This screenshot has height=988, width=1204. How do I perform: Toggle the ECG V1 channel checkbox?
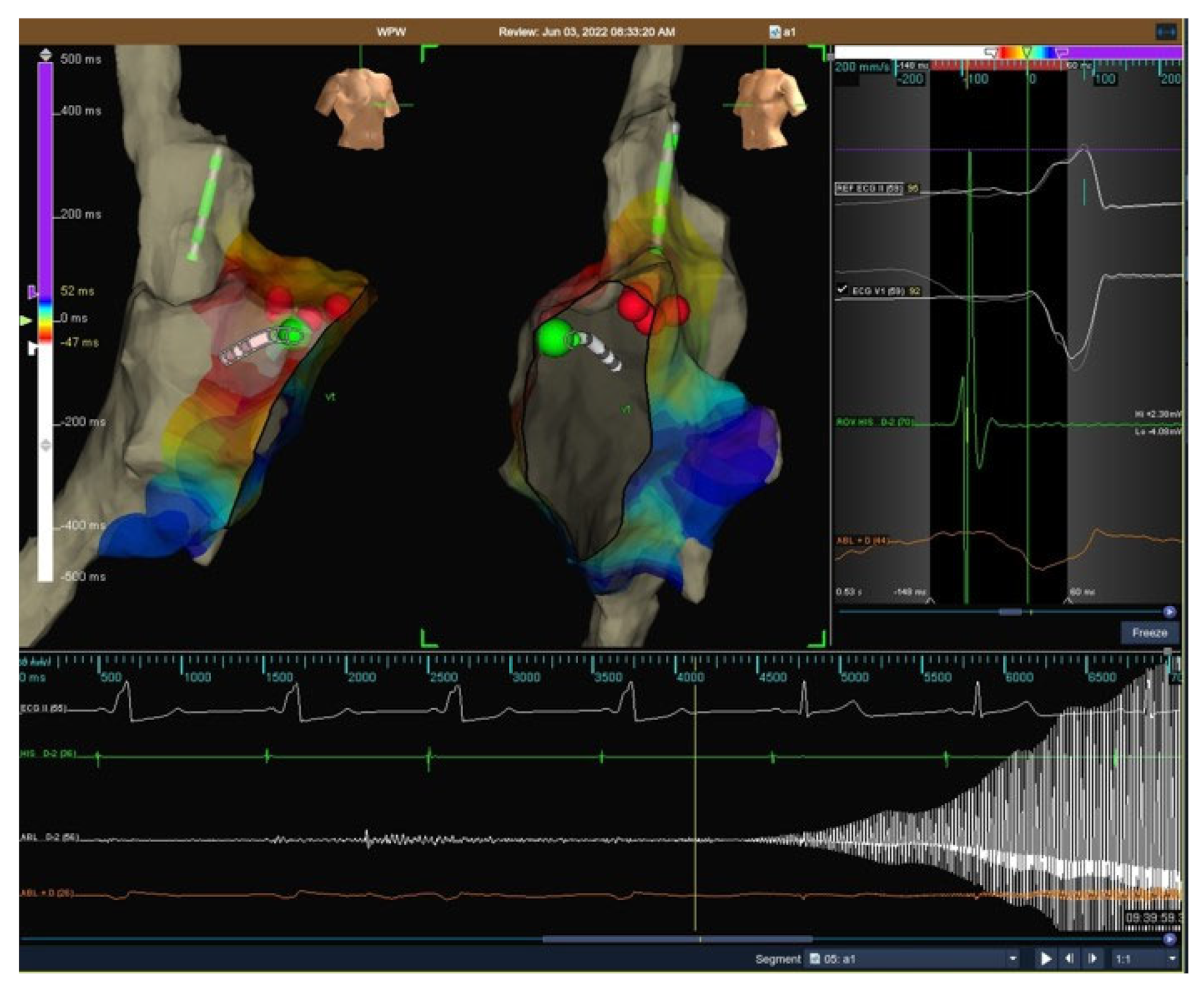click(x=841, y=289)
